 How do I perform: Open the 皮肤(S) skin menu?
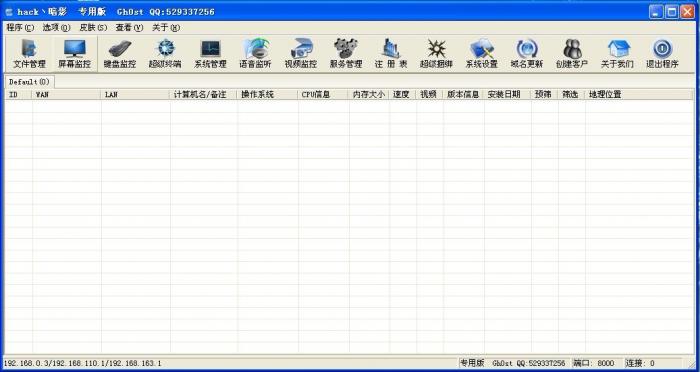93,28
